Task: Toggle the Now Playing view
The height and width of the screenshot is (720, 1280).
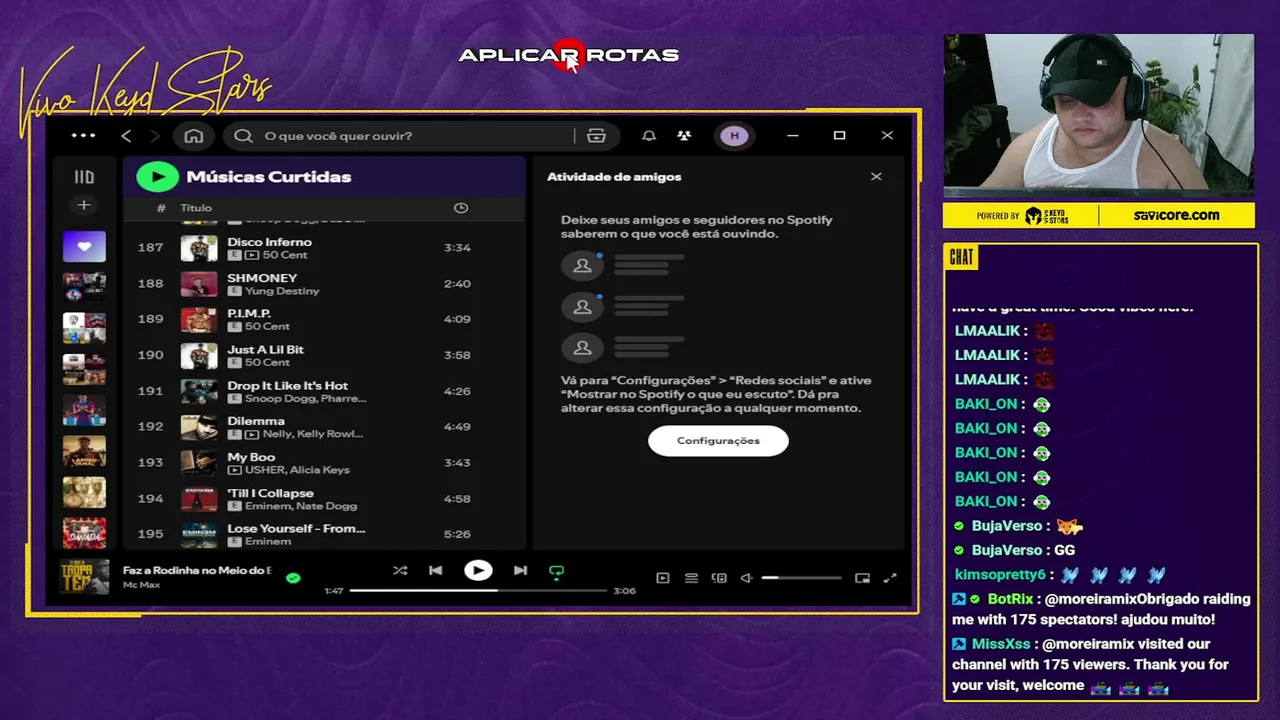Action: pos(663,578)
